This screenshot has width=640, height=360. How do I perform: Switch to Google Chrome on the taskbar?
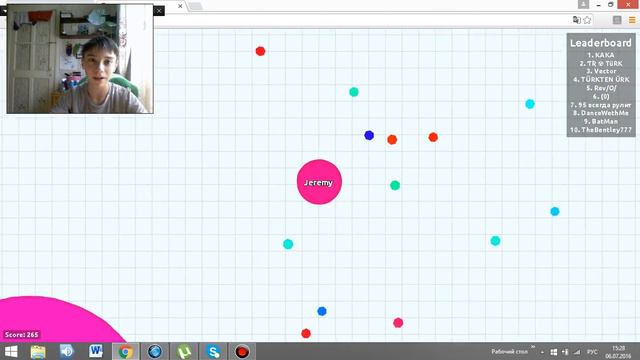[125, 351]
